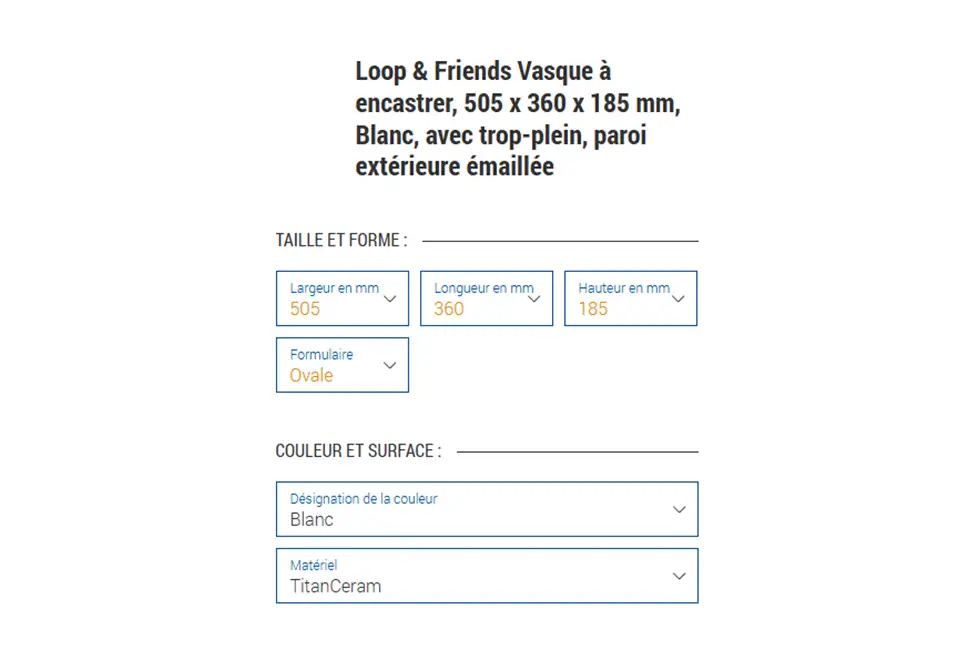Open the Longueur en mm dropdown
980x650 pixels.
[486, 298]
